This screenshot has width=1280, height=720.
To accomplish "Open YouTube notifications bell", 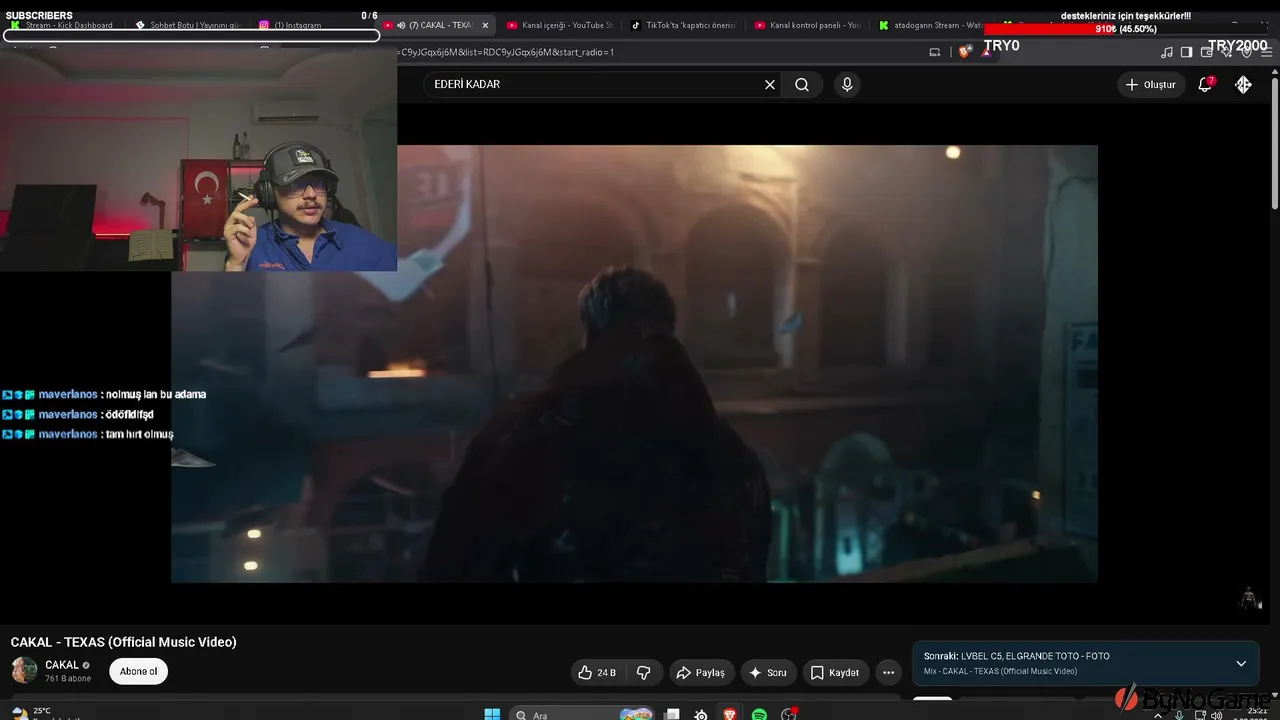I will [x=1205, y=85].
